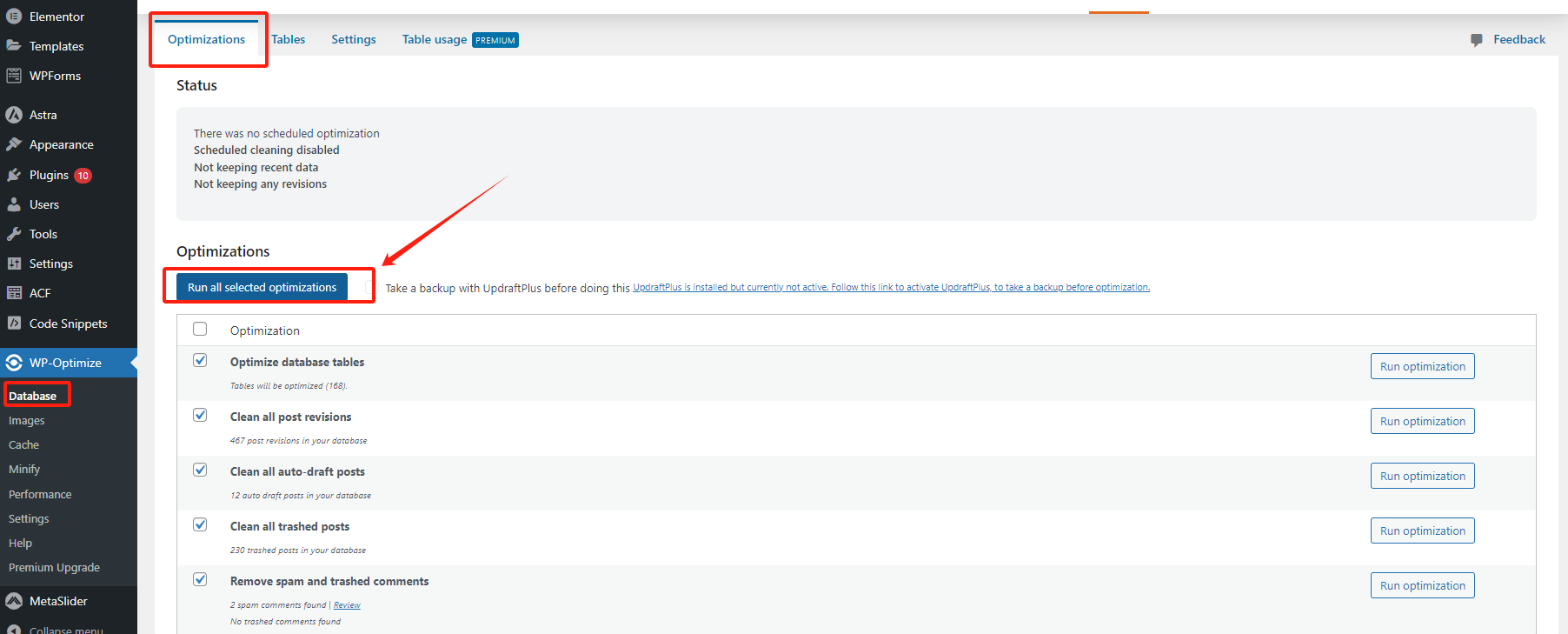Click Run all selected optimizations button

pos(262,287)
